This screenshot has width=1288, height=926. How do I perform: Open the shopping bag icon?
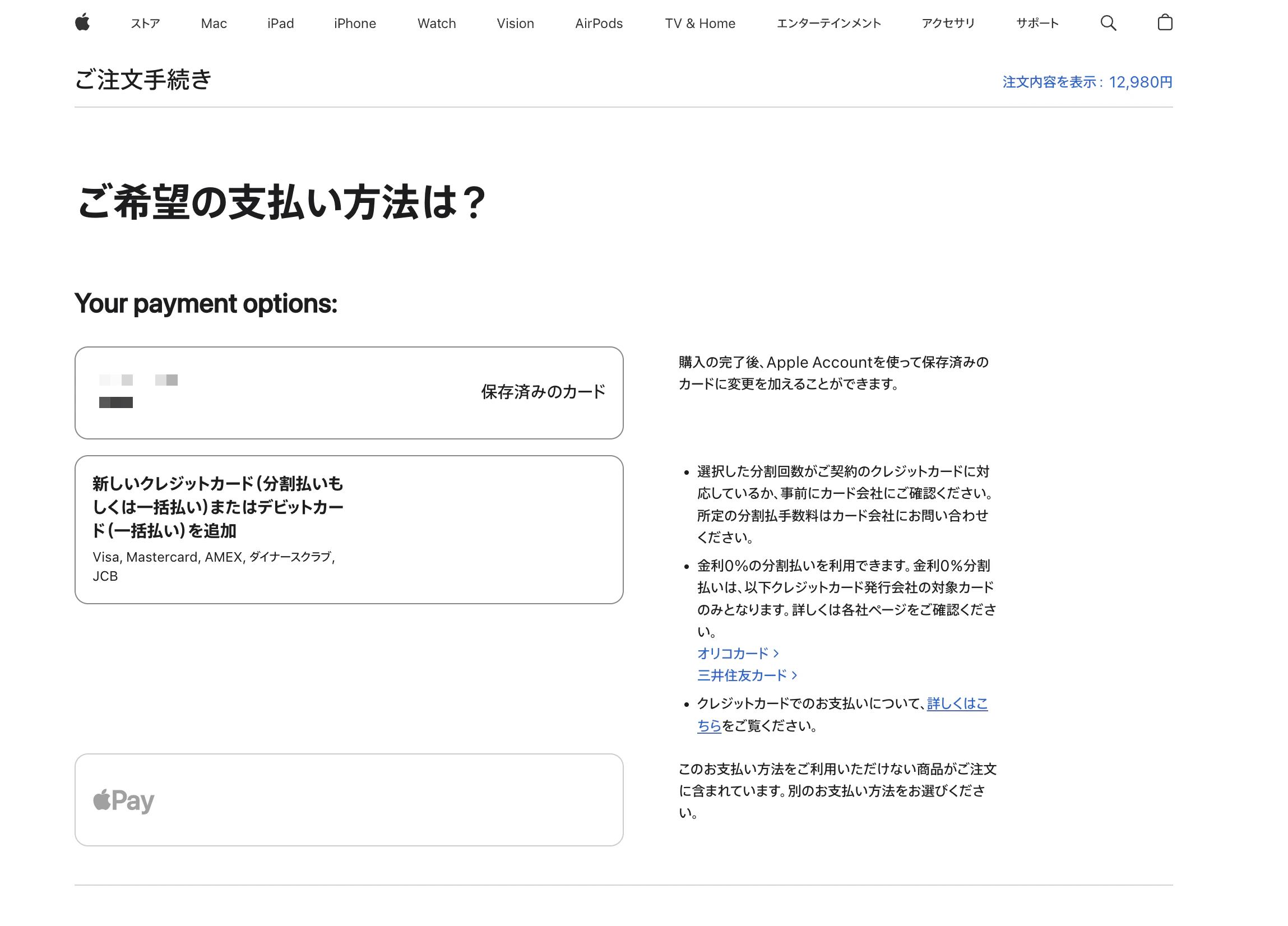click(1165, 23)
